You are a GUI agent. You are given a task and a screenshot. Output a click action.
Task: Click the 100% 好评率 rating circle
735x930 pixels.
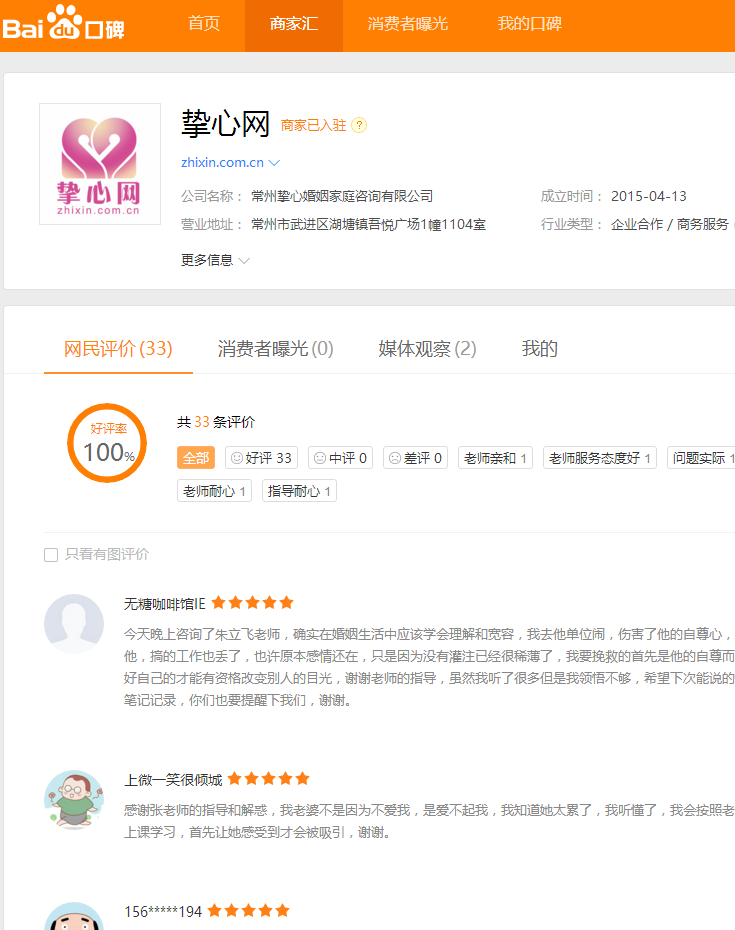[x=108, y=443]
